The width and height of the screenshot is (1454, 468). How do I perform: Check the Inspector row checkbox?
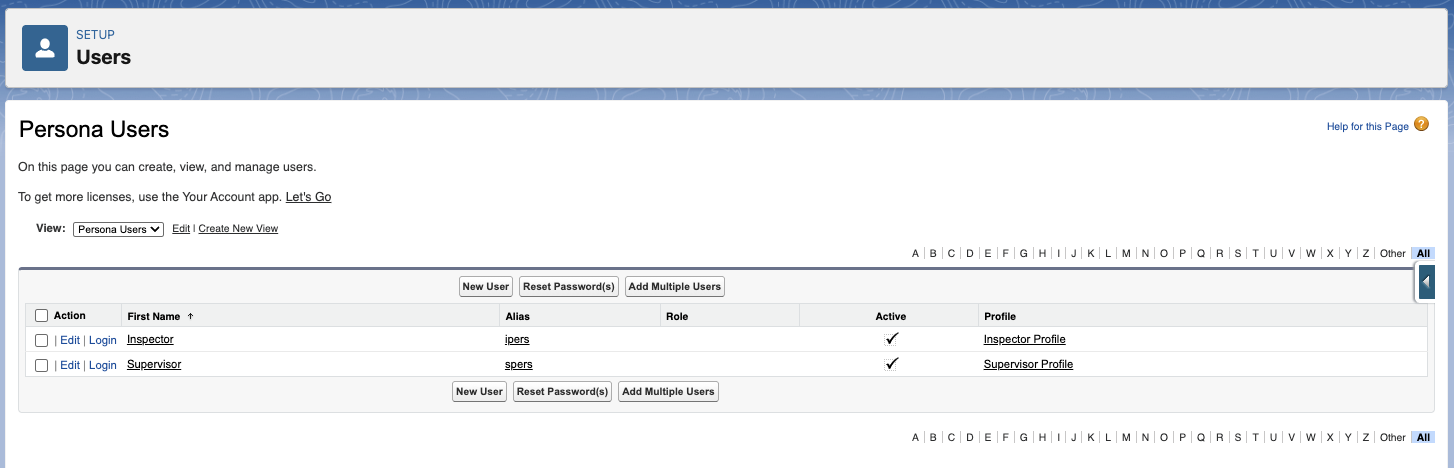[x=41, y=340]
